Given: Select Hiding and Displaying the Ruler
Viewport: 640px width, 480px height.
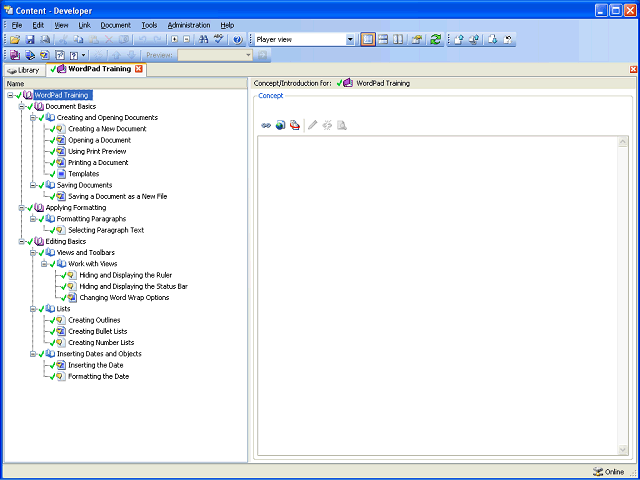Looking at the screenshot, I should pos(126,275).
